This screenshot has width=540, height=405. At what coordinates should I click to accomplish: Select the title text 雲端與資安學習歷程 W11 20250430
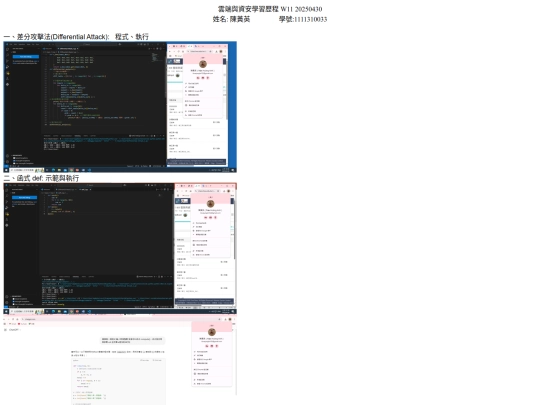pyautogui.click(x=270, y=9)
